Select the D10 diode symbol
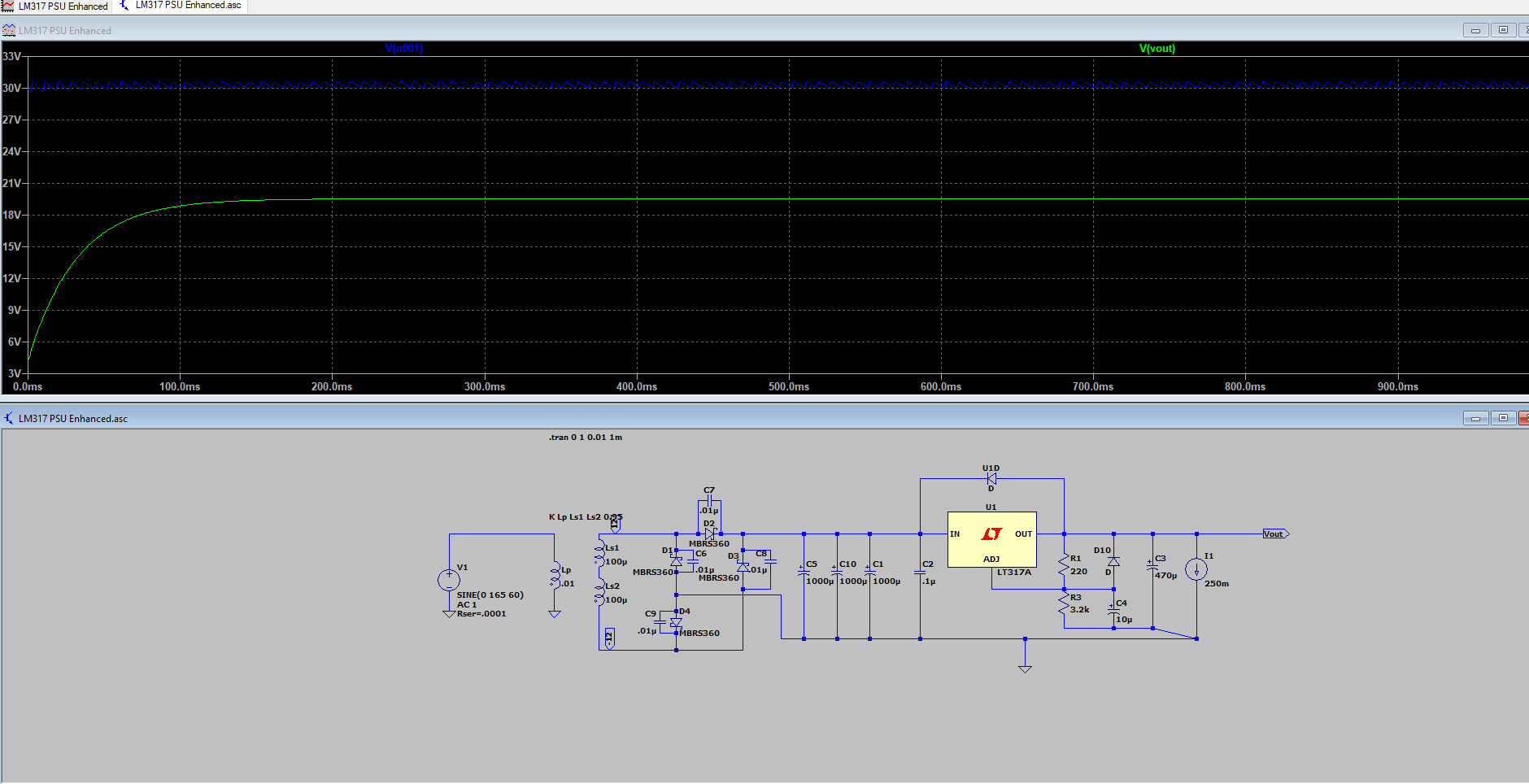The width and height of the screenshot is (1529, 784). pyautogui.click(x=1113, y=561)
